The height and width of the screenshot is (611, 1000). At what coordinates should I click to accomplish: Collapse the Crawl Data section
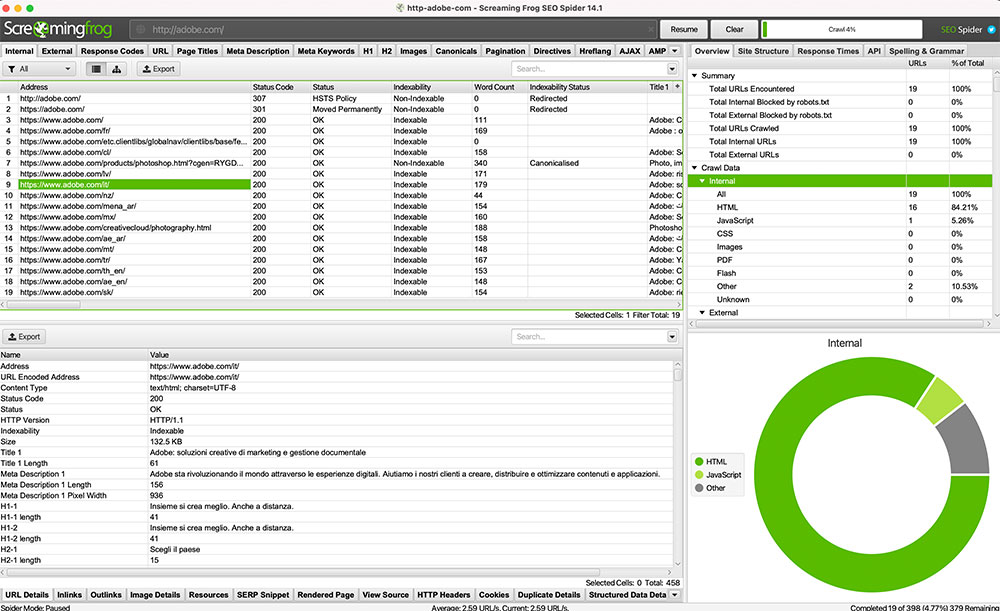click(x=695, y=168)
